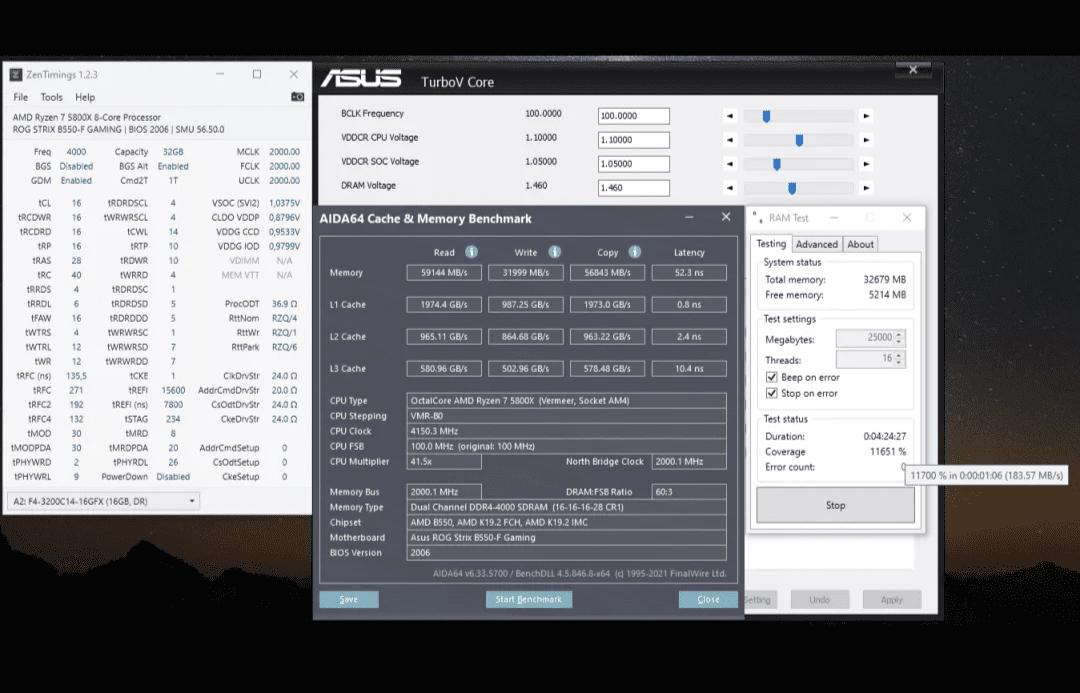Toggle the Stop on error checkbox
The width and height of the screenshot is (1080, 693).
772,393
